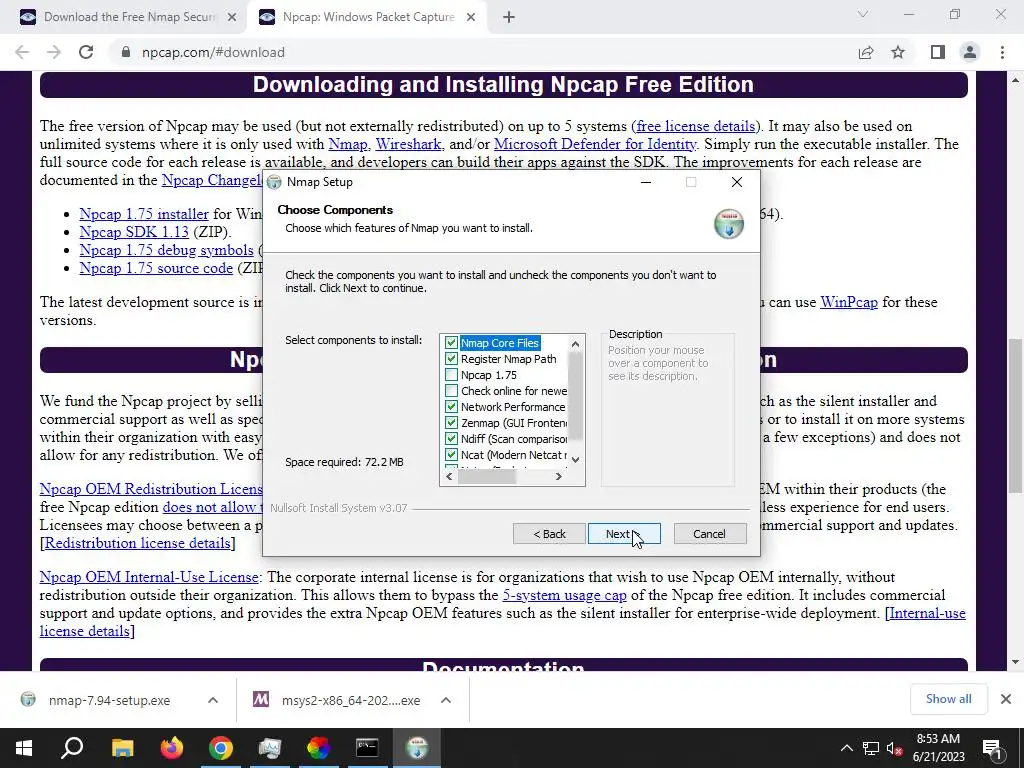Open the notification center icon
Screen dimensions: 1024x768
tap(993, 748)
